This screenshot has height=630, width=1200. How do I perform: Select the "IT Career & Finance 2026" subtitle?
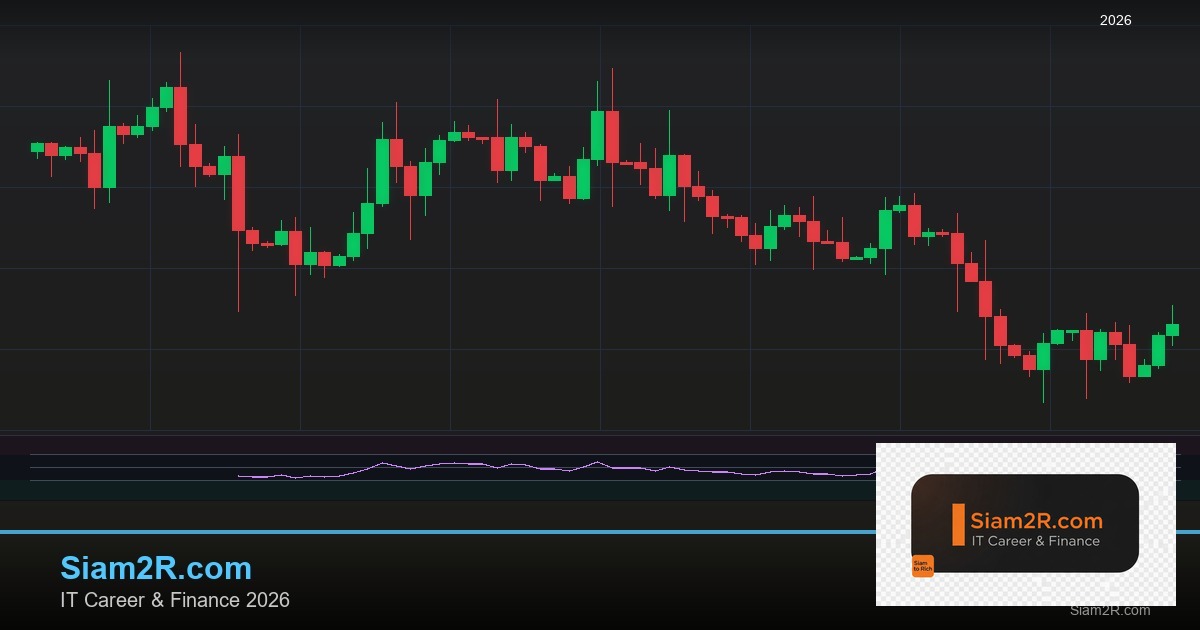click(x=175, y=600)
